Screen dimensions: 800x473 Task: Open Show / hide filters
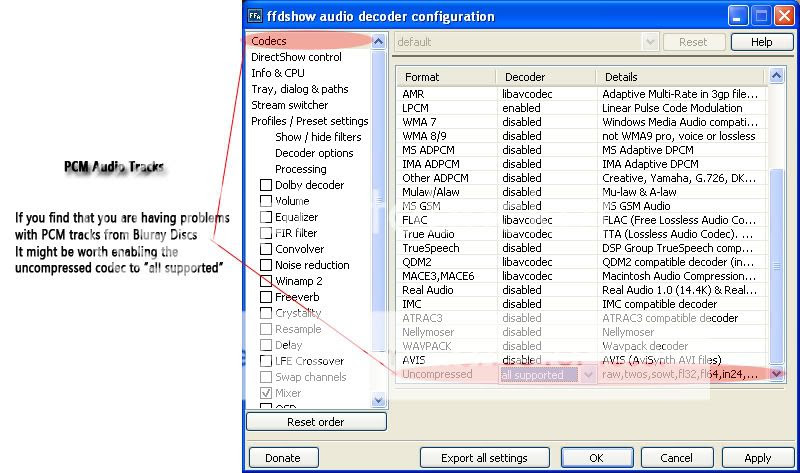(x=318, y=137)
